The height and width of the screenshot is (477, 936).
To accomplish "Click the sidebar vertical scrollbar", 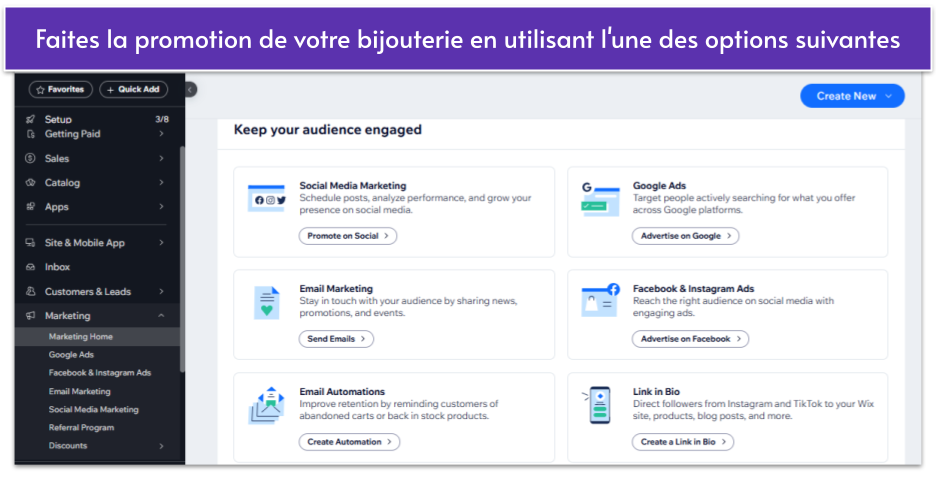I will pos(181,260).
